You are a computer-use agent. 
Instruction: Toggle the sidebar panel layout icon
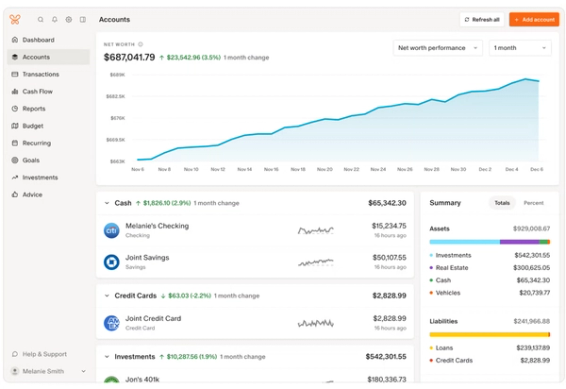[x=83, y=19]
